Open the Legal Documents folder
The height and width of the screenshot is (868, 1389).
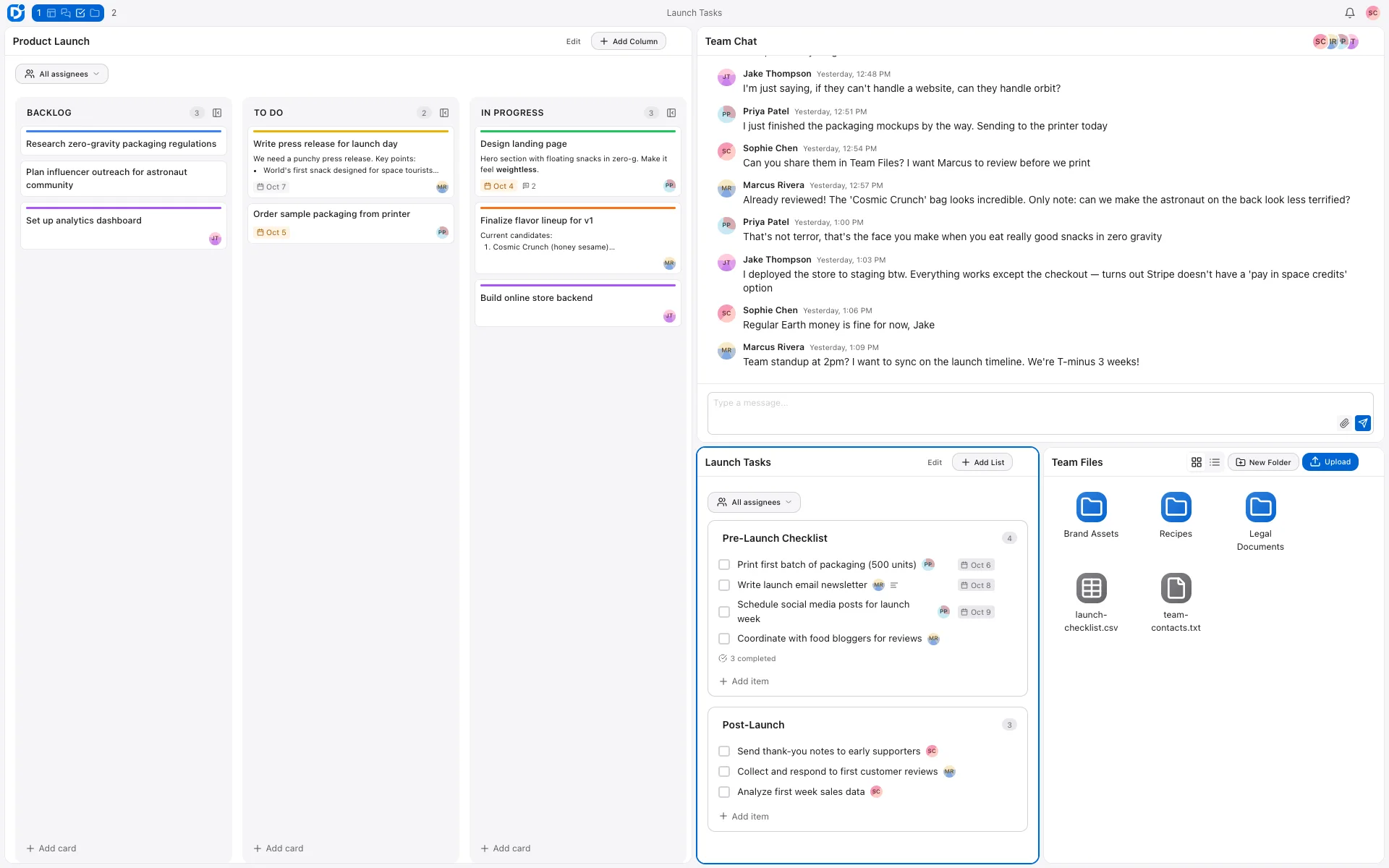point(1260,522)
